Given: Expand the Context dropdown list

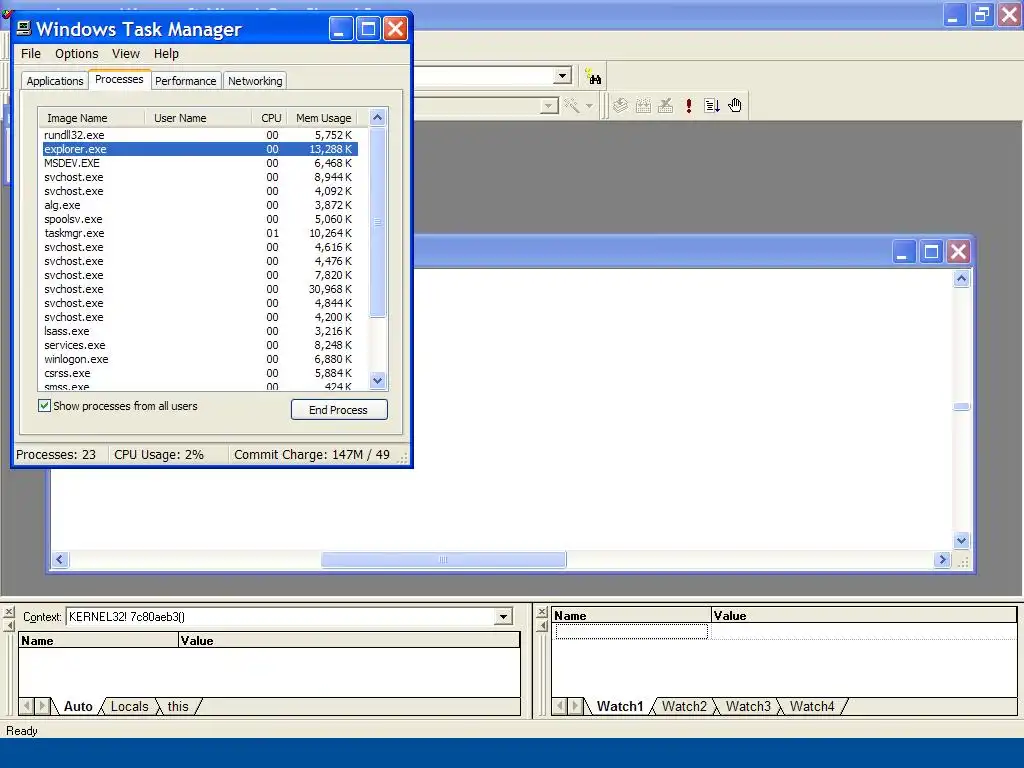Looking at the screenshot, I should click(x=503, y=616).
